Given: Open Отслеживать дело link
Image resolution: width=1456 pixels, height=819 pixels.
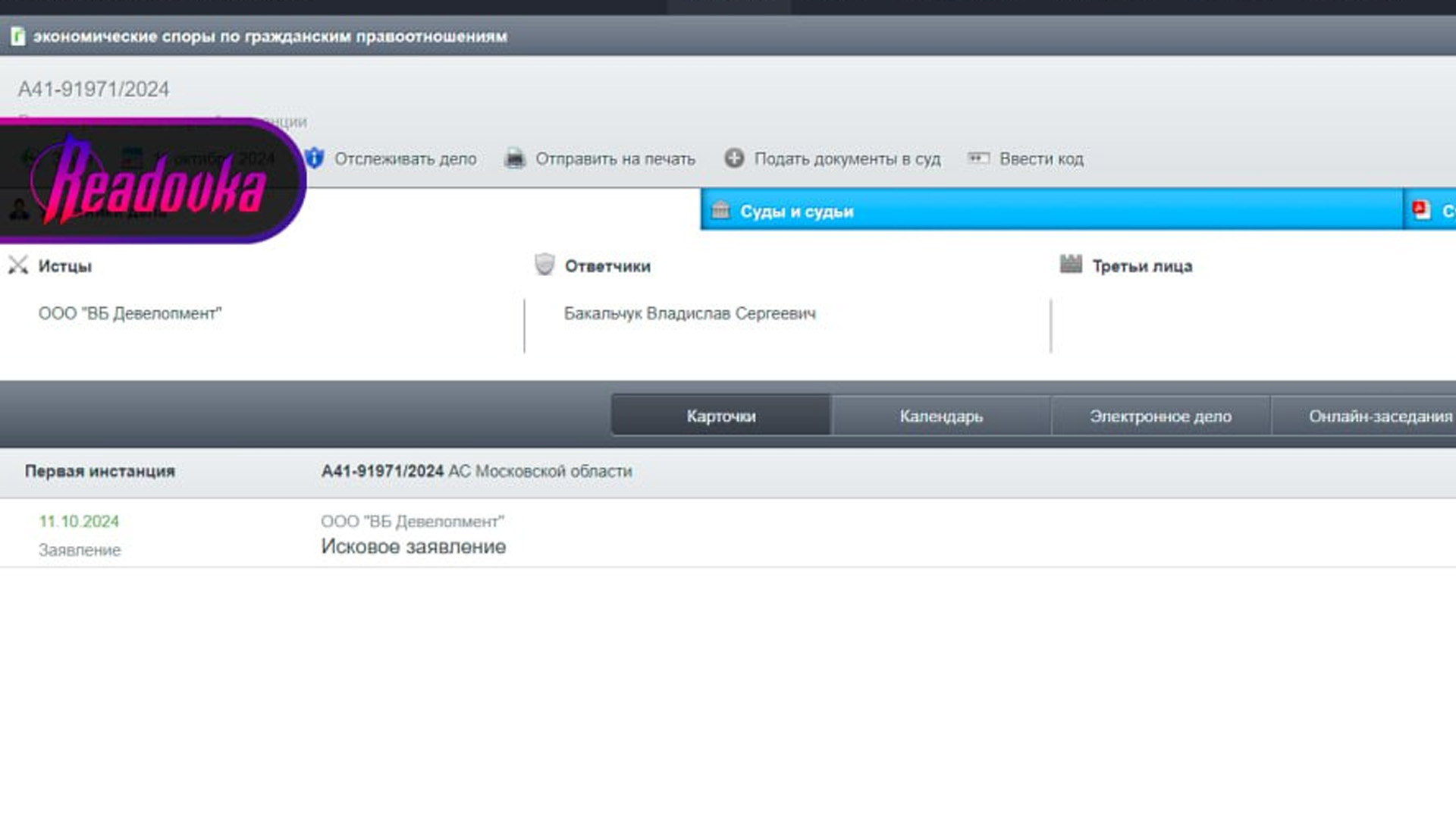Looking at the screenshot, I should [406, 159].
